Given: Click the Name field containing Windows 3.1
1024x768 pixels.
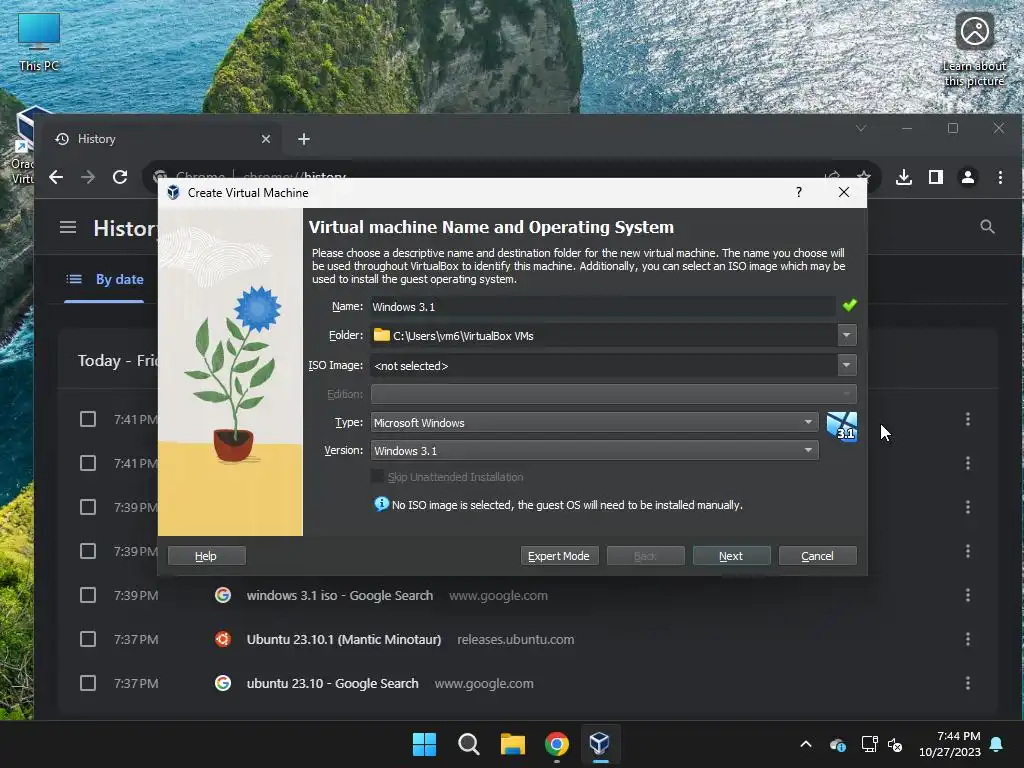Looking at the screenshot, I should [x=602, y=306].
